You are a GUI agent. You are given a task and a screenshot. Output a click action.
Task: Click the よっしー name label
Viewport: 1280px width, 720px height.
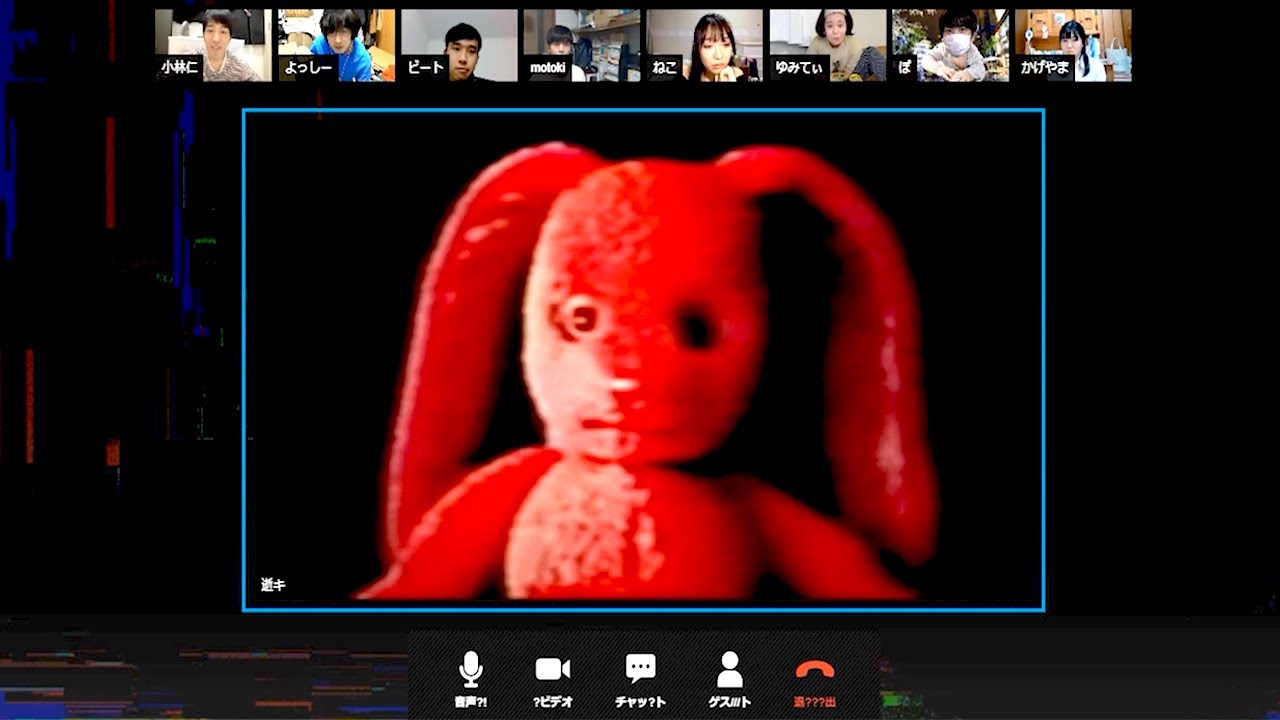coord(308,68)
